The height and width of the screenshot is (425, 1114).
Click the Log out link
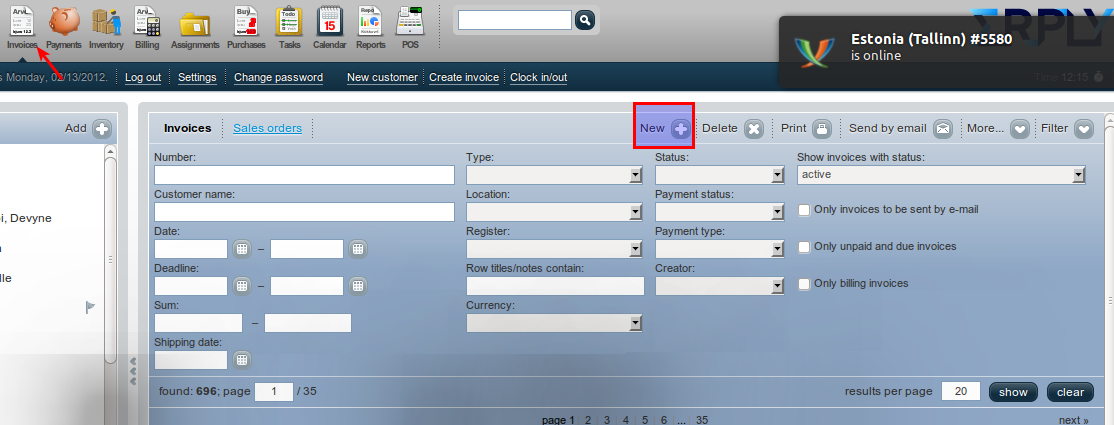click(143, 77)
